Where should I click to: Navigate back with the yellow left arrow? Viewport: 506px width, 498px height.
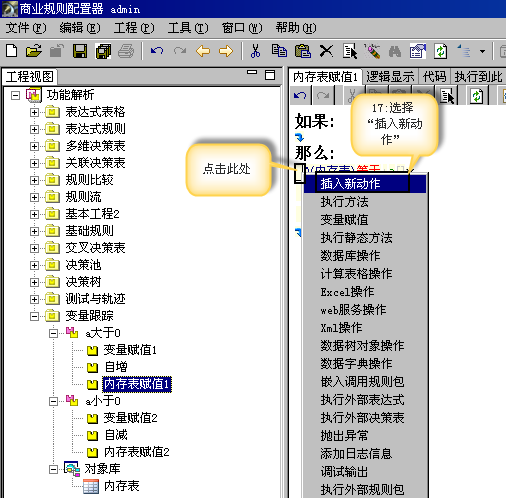[203, 51]
